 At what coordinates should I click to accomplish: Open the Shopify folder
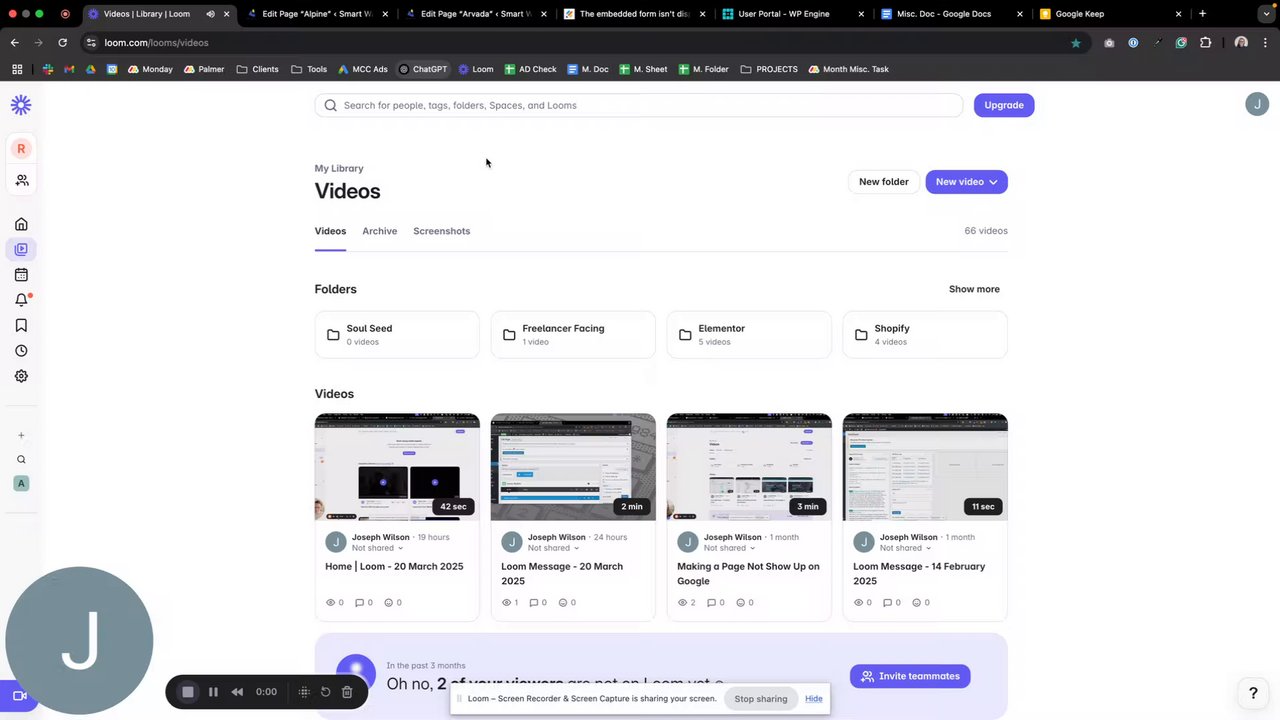tap(925, 335)
